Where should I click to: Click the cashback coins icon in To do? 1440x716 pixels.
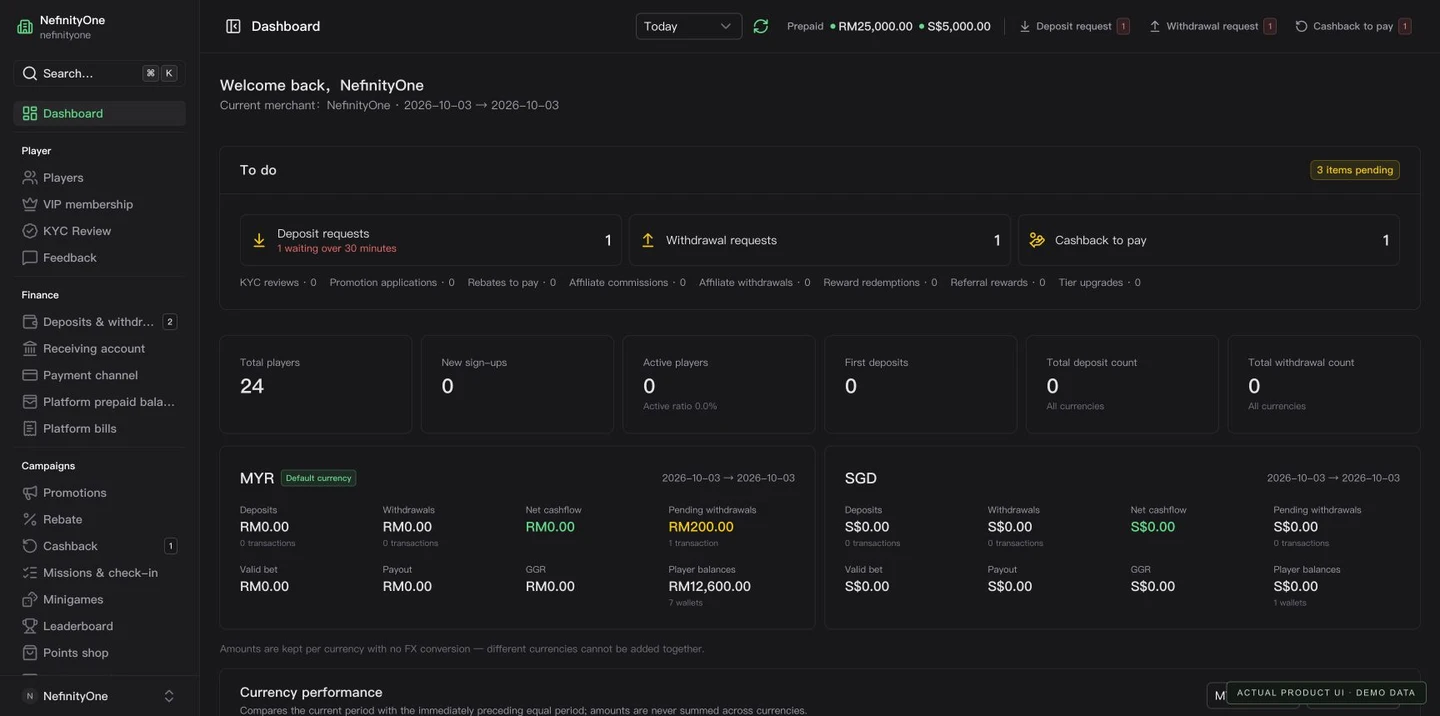[1037, 240]
